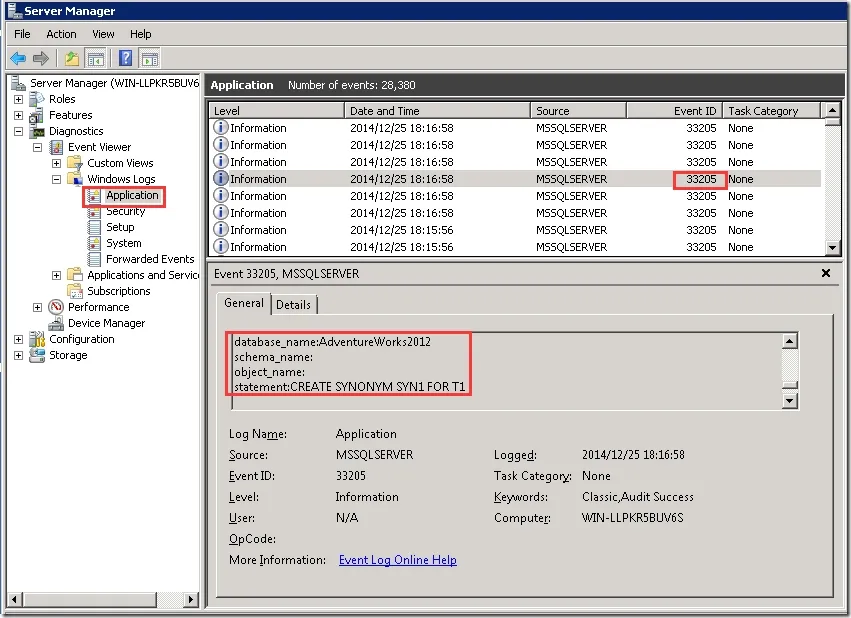Click the Help question mark toolbar icon
Screen dimensions: 851x618
tap(125, 58)
